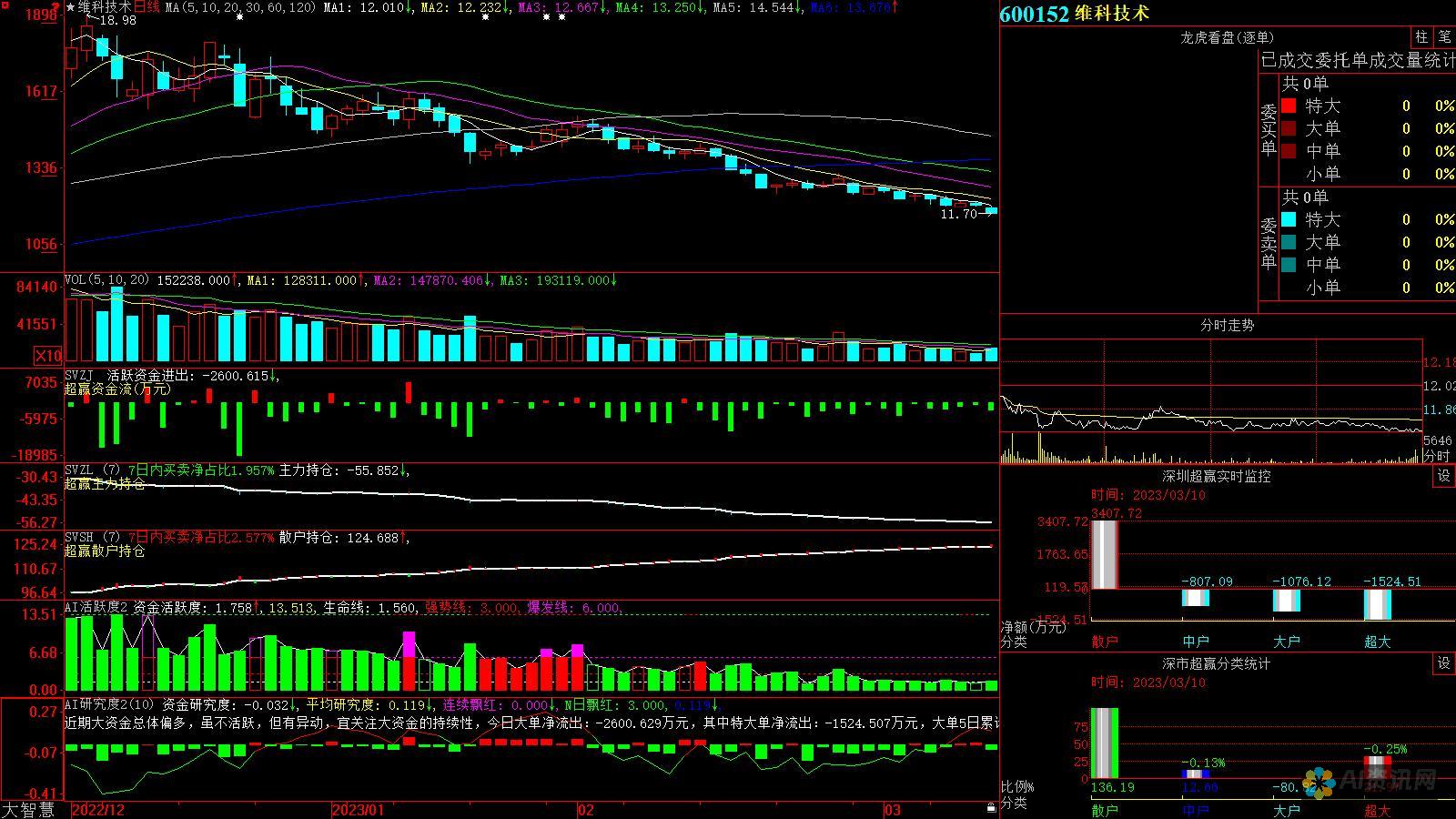Click red 特大 swatch in 委买单

click(x=1289, y=106)
